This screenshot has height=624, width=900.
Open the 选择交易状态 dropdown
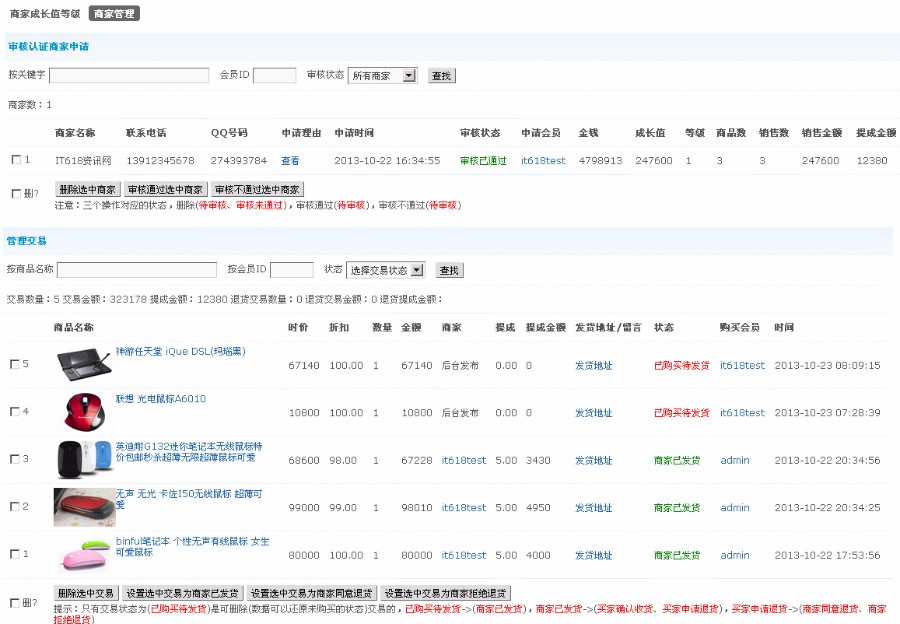click(386, 269)
